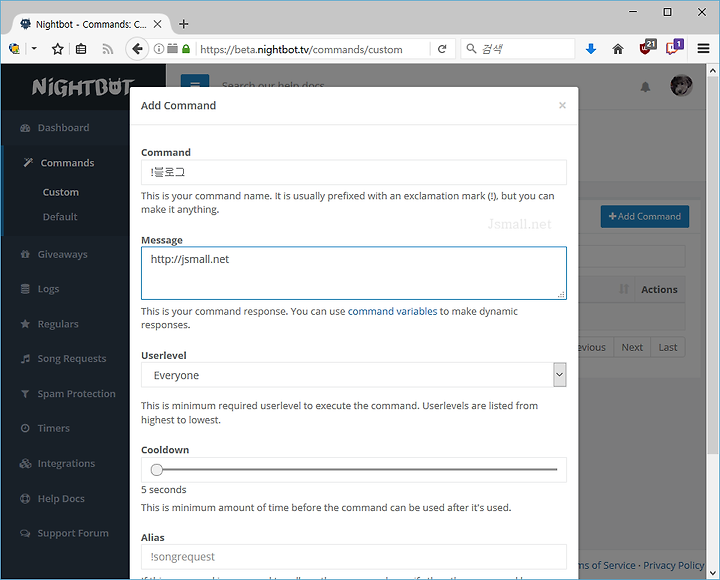Click the RSS feed icon
This screenshot has width=720, height=580.
click(107, 49)
